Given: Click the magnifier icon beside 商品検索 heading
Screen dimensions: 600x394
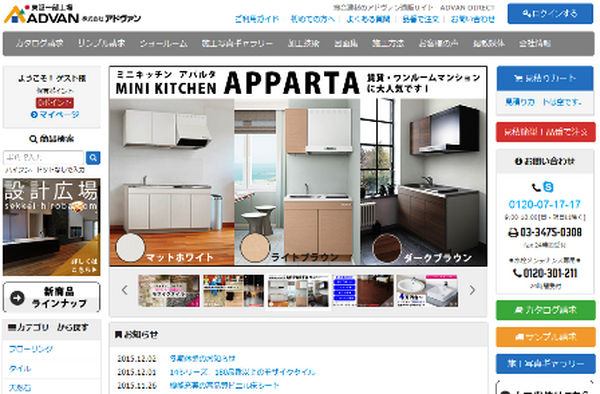Looking at the screenshot, I should click(34, 139).
